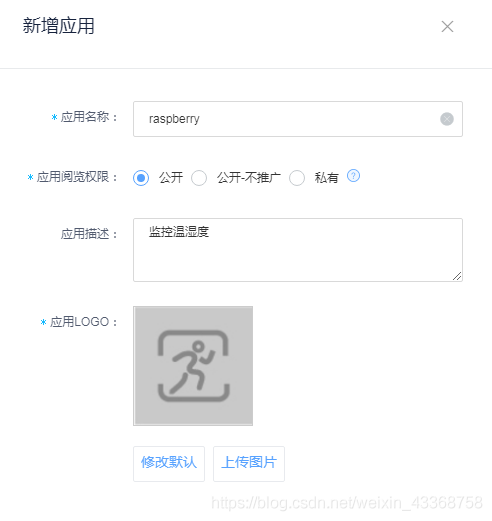Click into the 应用描述 text area

point(298,250)
